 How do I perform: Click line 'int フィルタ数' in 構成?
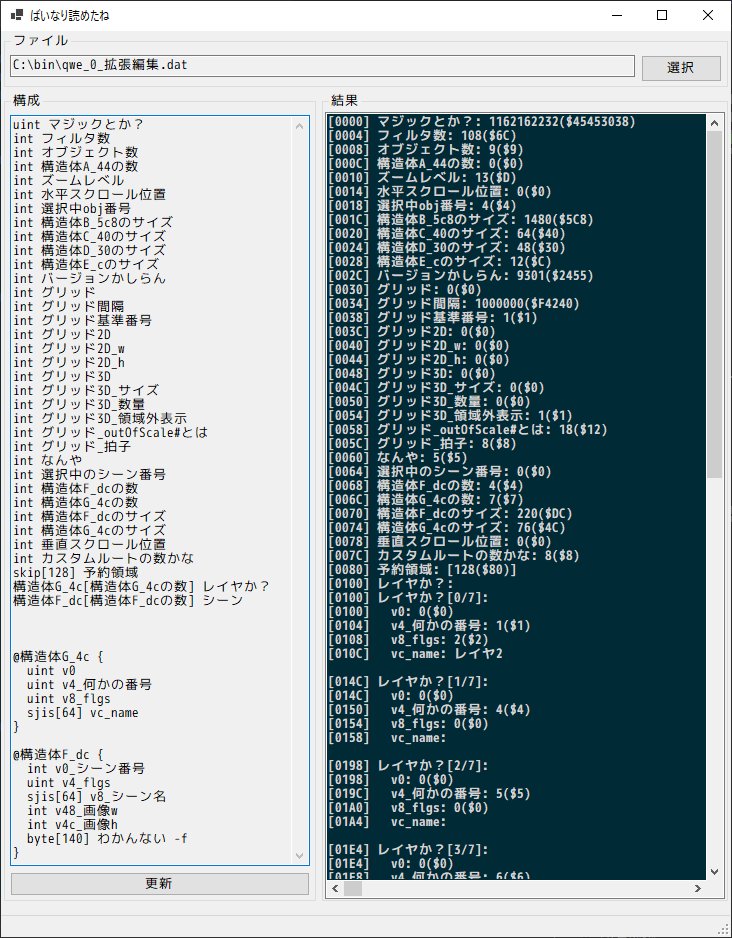(x=62, y=138)
